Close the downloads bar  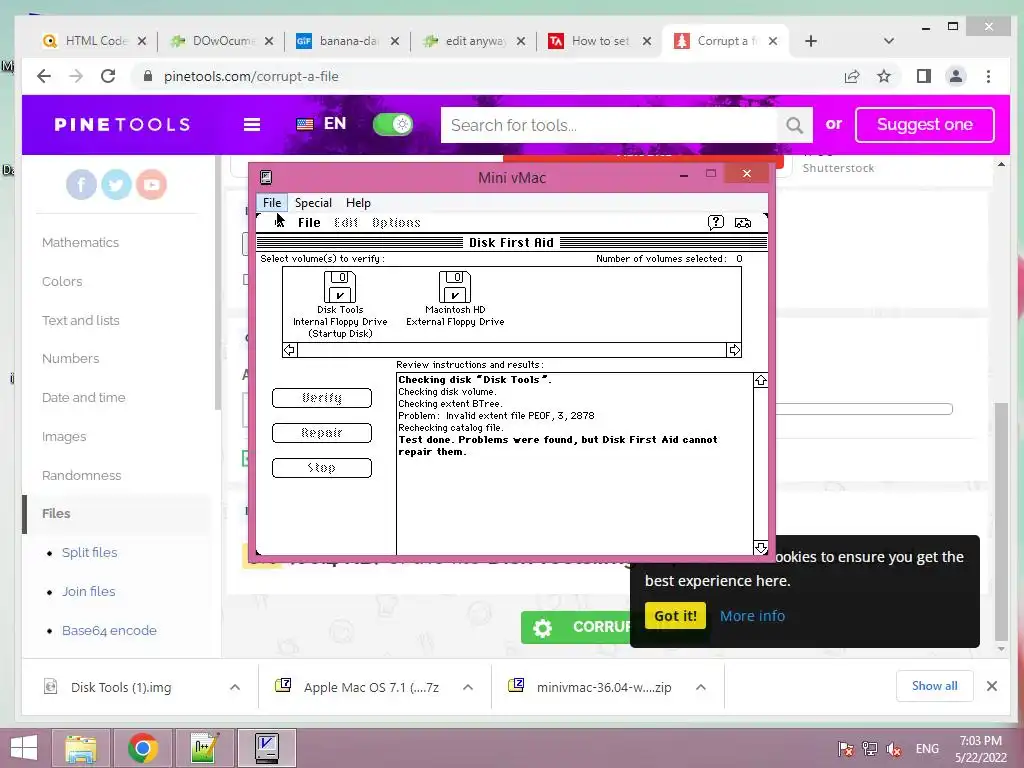[x=991, y=686]
